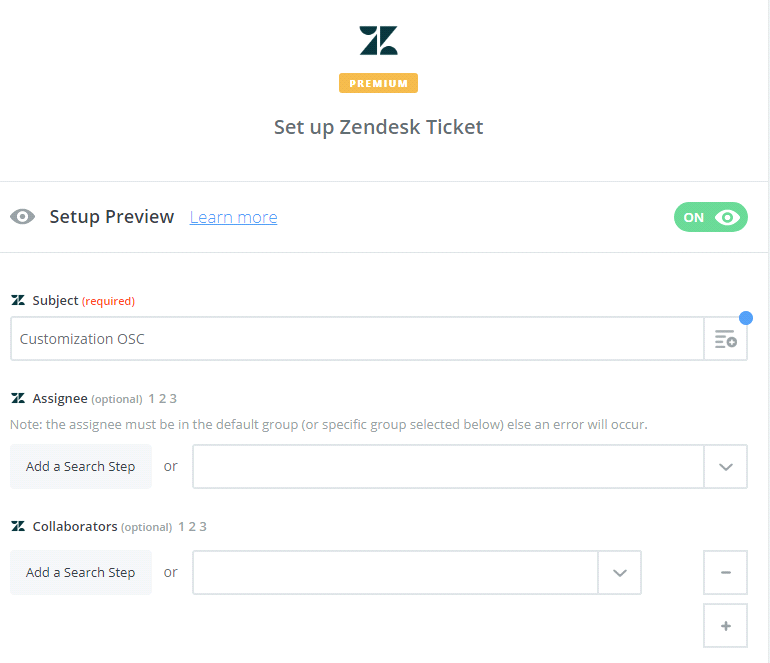Expand the Collaborators dropdown arrow
The height and width of the screenshot is (663, 770).
coord(619,573)
